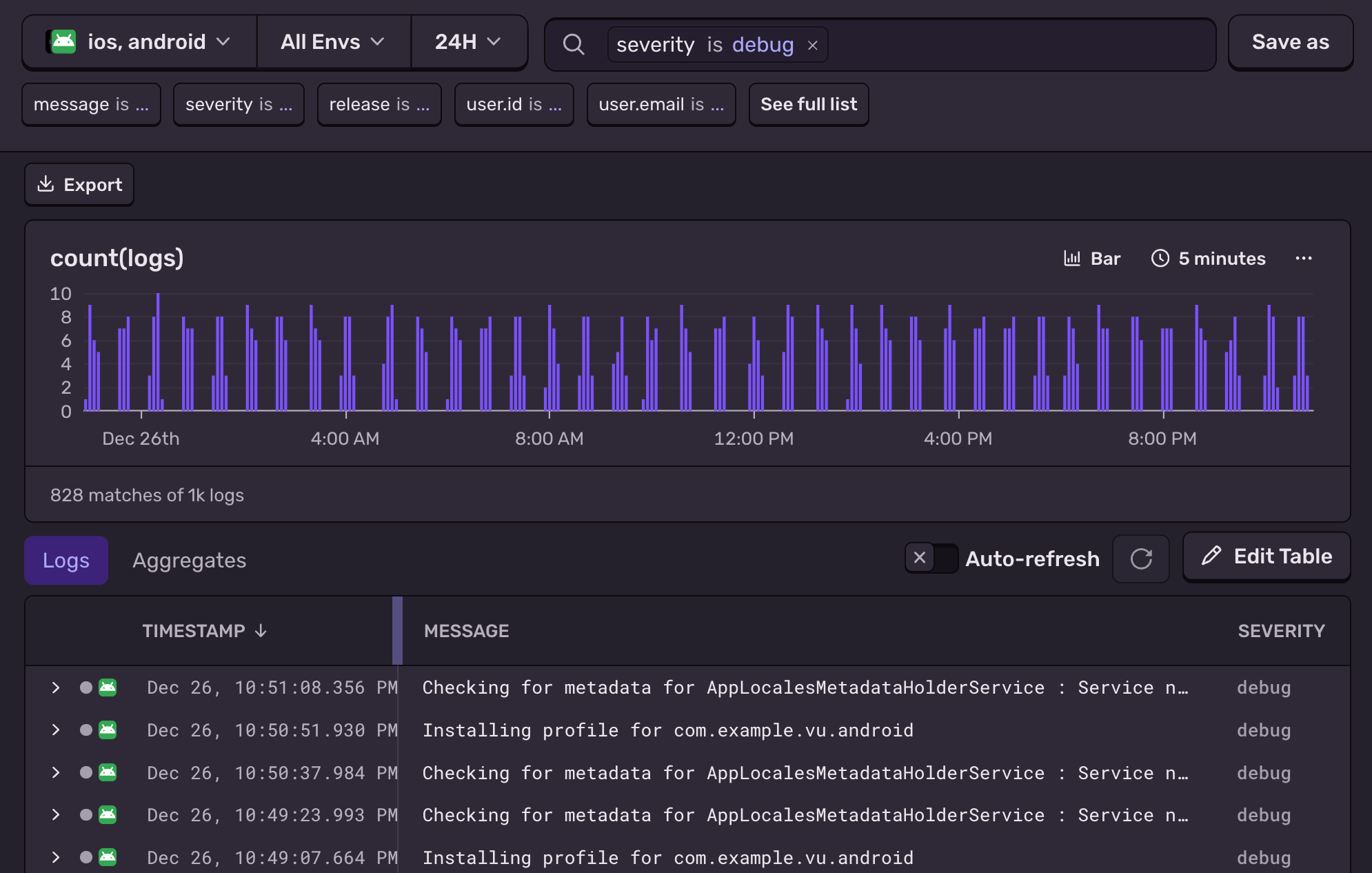The height and width of the screenshot is (873, 1372).
Task: Click the Android platform icon in the app filter
Action: click(x=65, y=41)
